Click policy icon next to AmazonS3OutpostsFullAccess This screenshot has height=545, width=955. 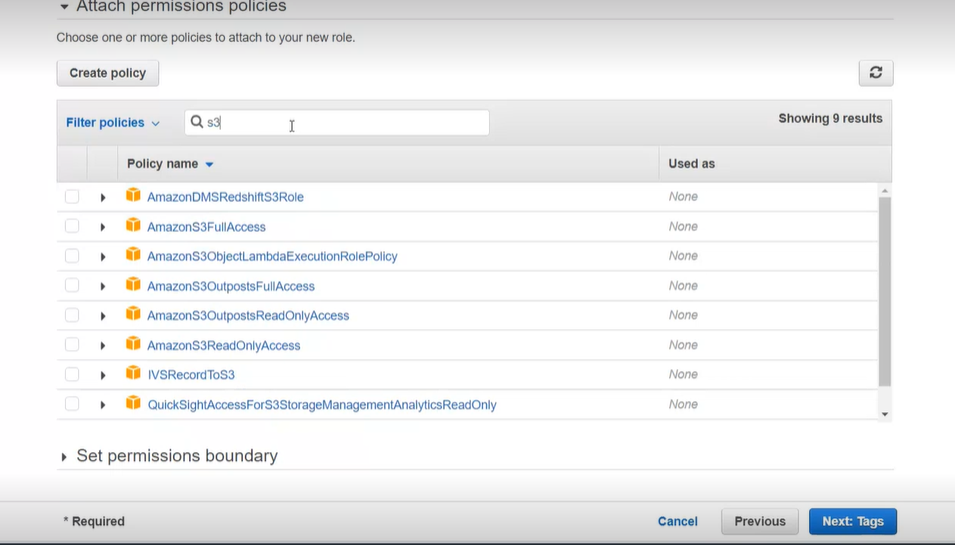coord(133,284)
